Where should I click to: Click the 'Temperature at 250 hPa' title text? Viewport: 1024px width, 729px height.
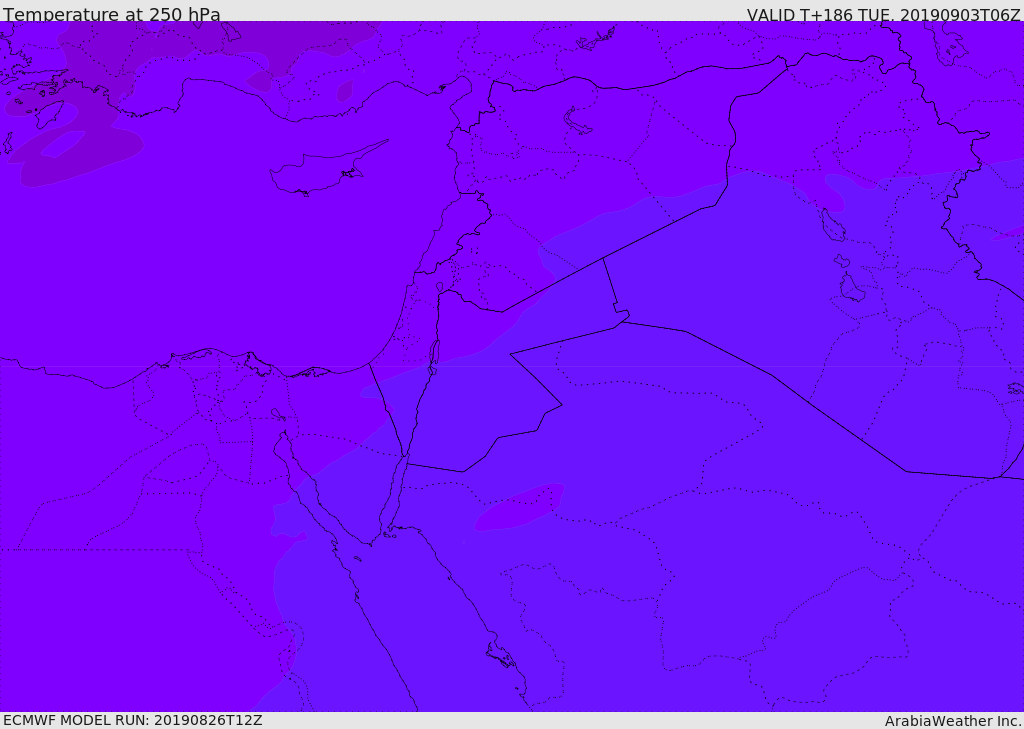(x=112, y=14)
